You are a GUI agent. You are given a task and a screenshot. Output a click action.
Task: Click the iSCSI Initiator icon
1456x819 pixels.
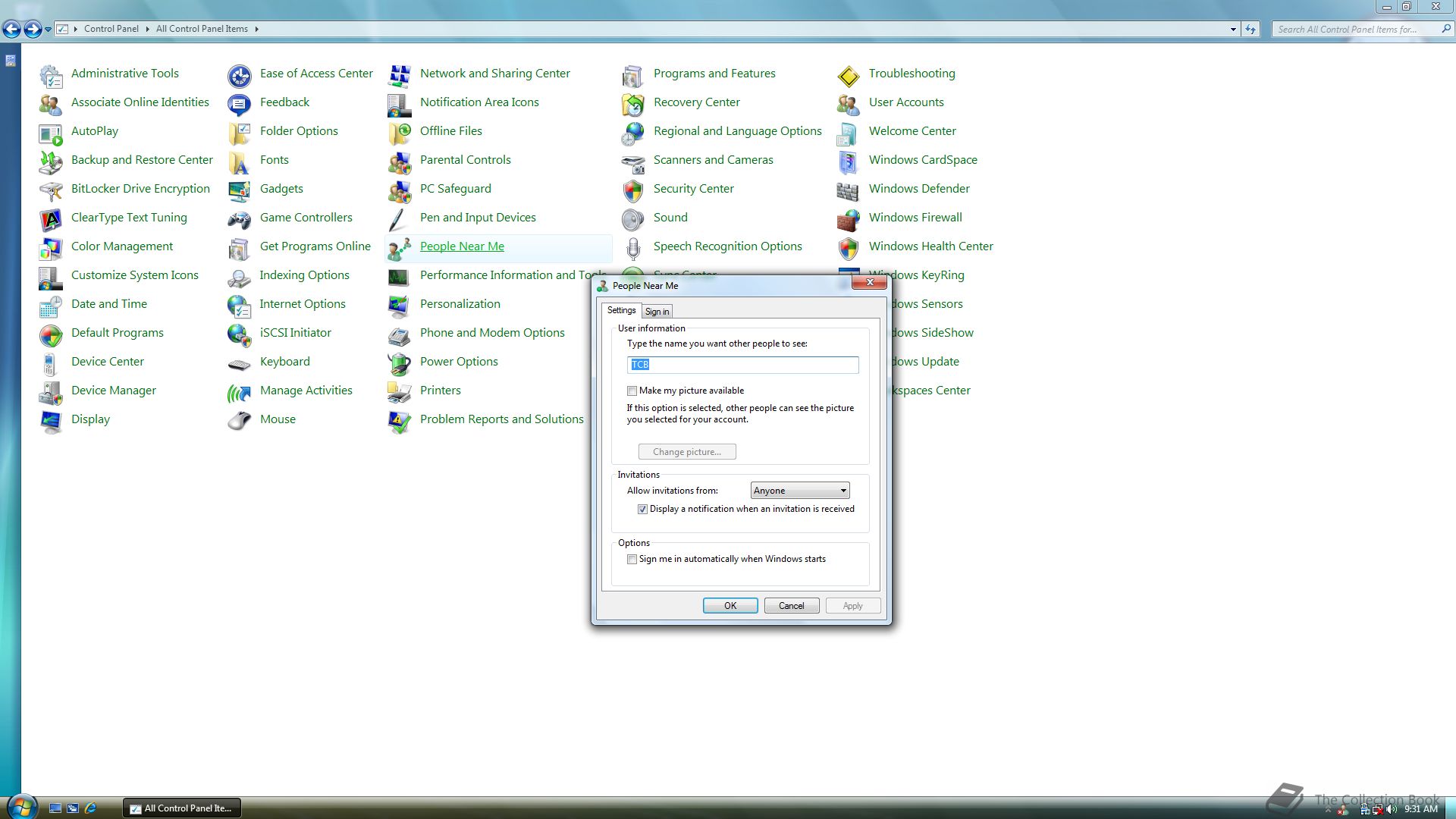(240, 334)
